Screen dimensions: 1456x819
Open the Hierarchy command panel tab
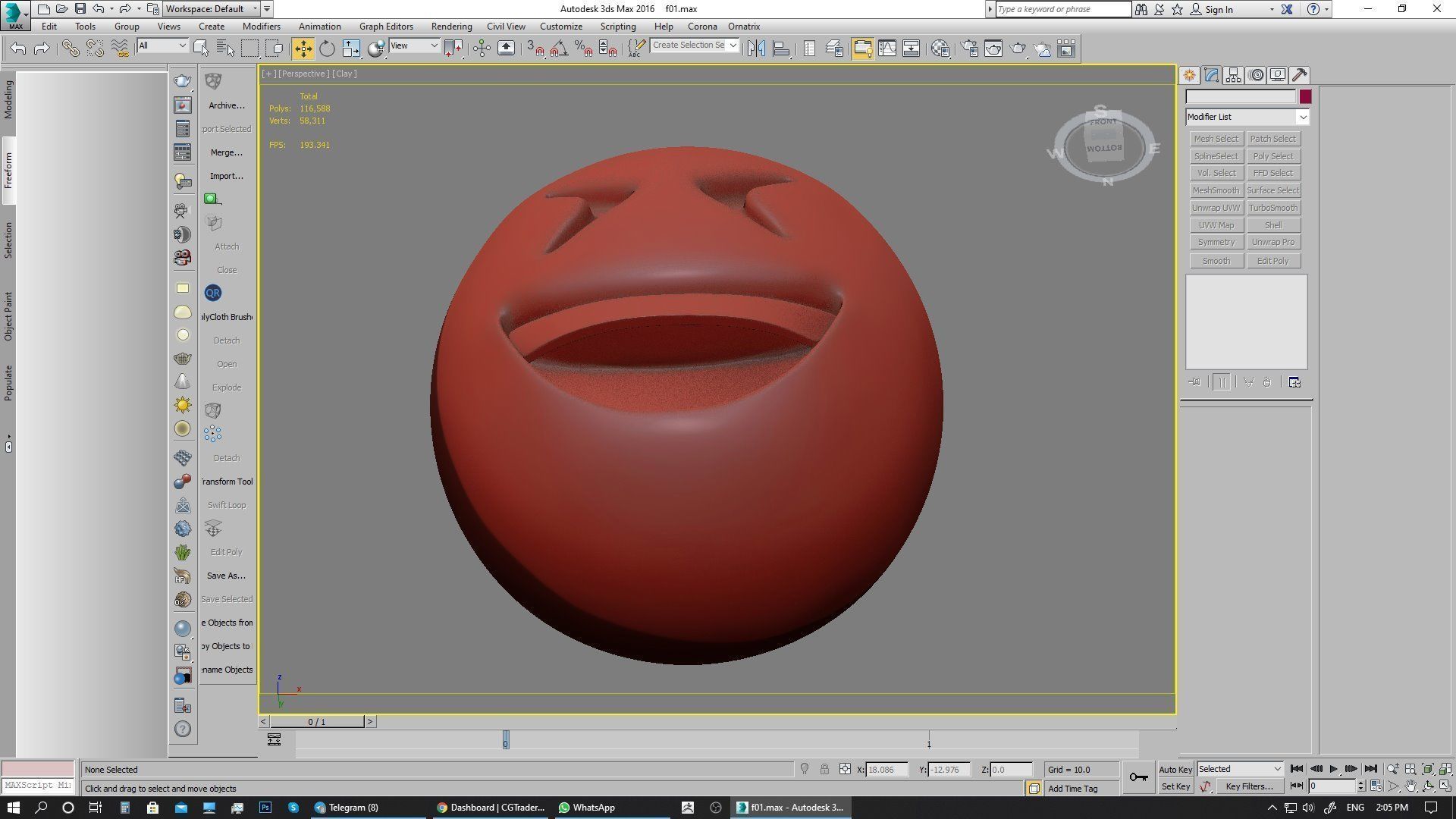pyautogui.click(x=1233, y=75)
